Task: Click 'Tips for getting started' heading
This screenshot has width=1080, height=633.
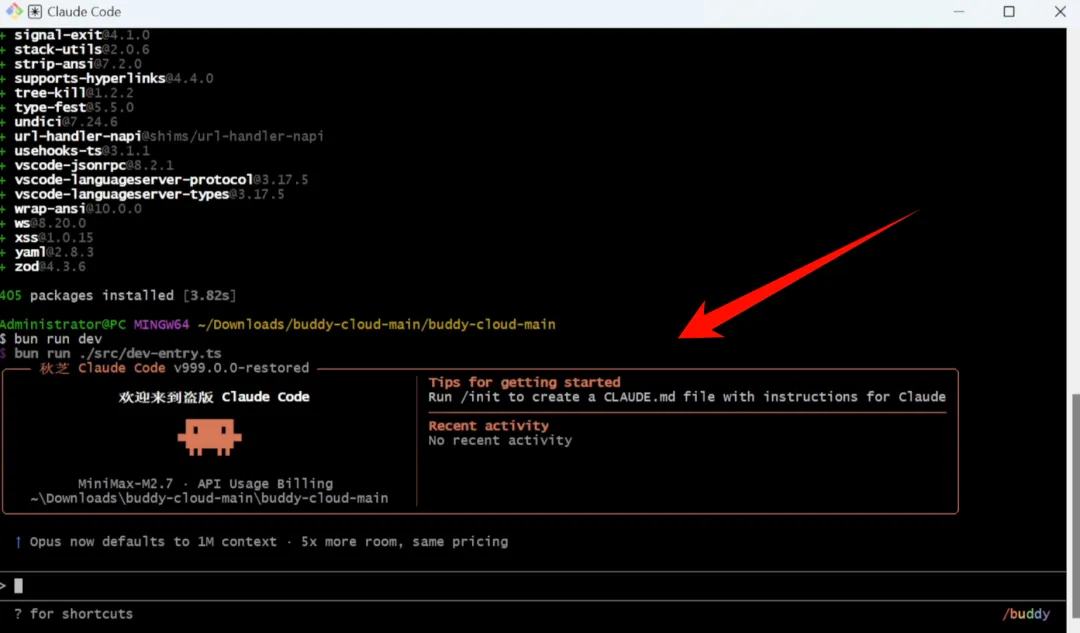Action: click(x=524, y=382)
